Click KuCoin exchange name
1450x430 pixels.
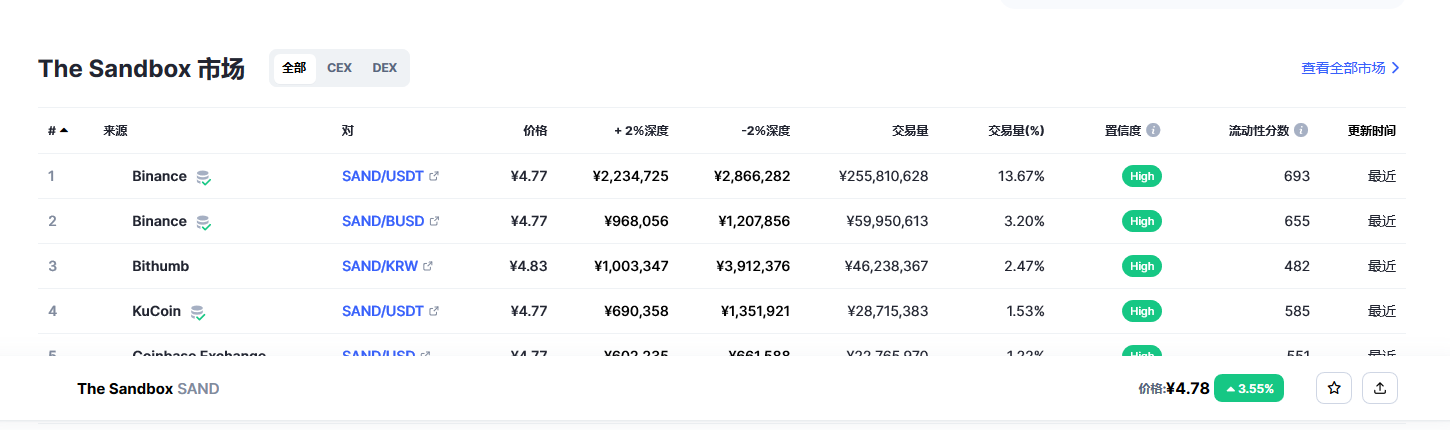pyautogui.click(x=156, y=311)
